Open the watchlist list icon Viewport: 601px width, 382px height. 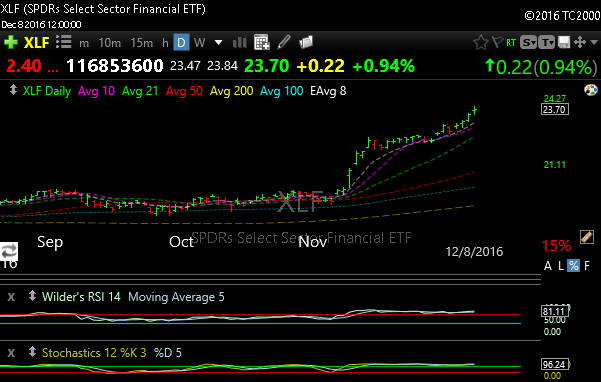click(x=64, y=42)
